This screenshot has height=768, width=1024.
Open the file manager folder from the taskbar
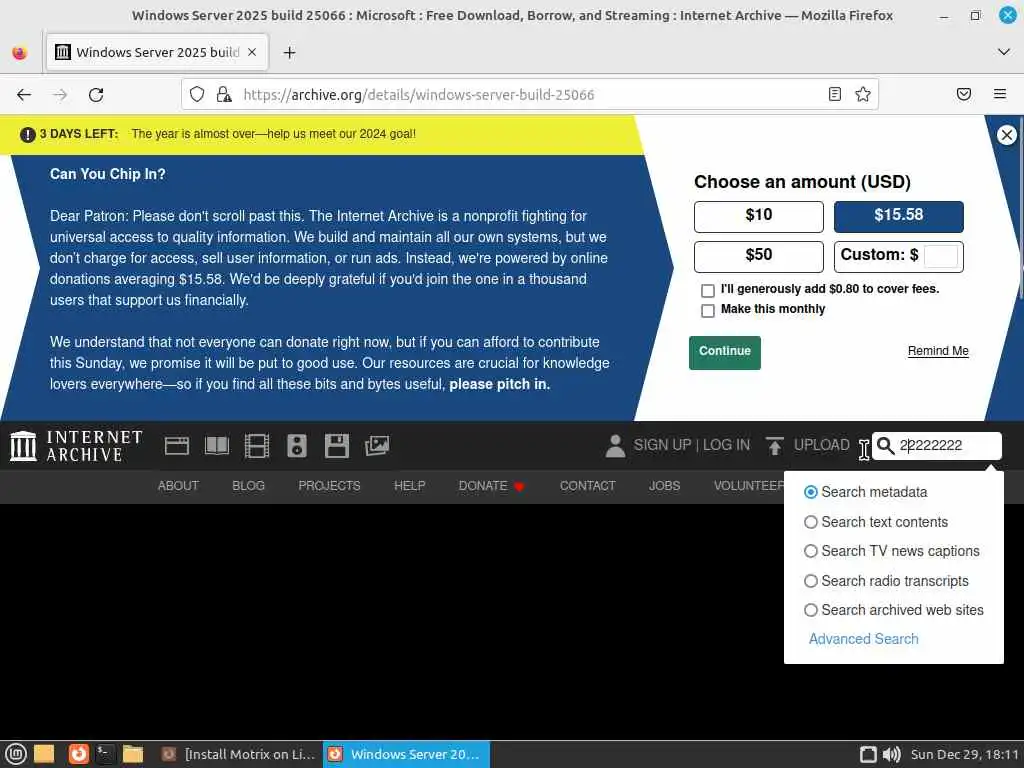(x=133, y=754)
